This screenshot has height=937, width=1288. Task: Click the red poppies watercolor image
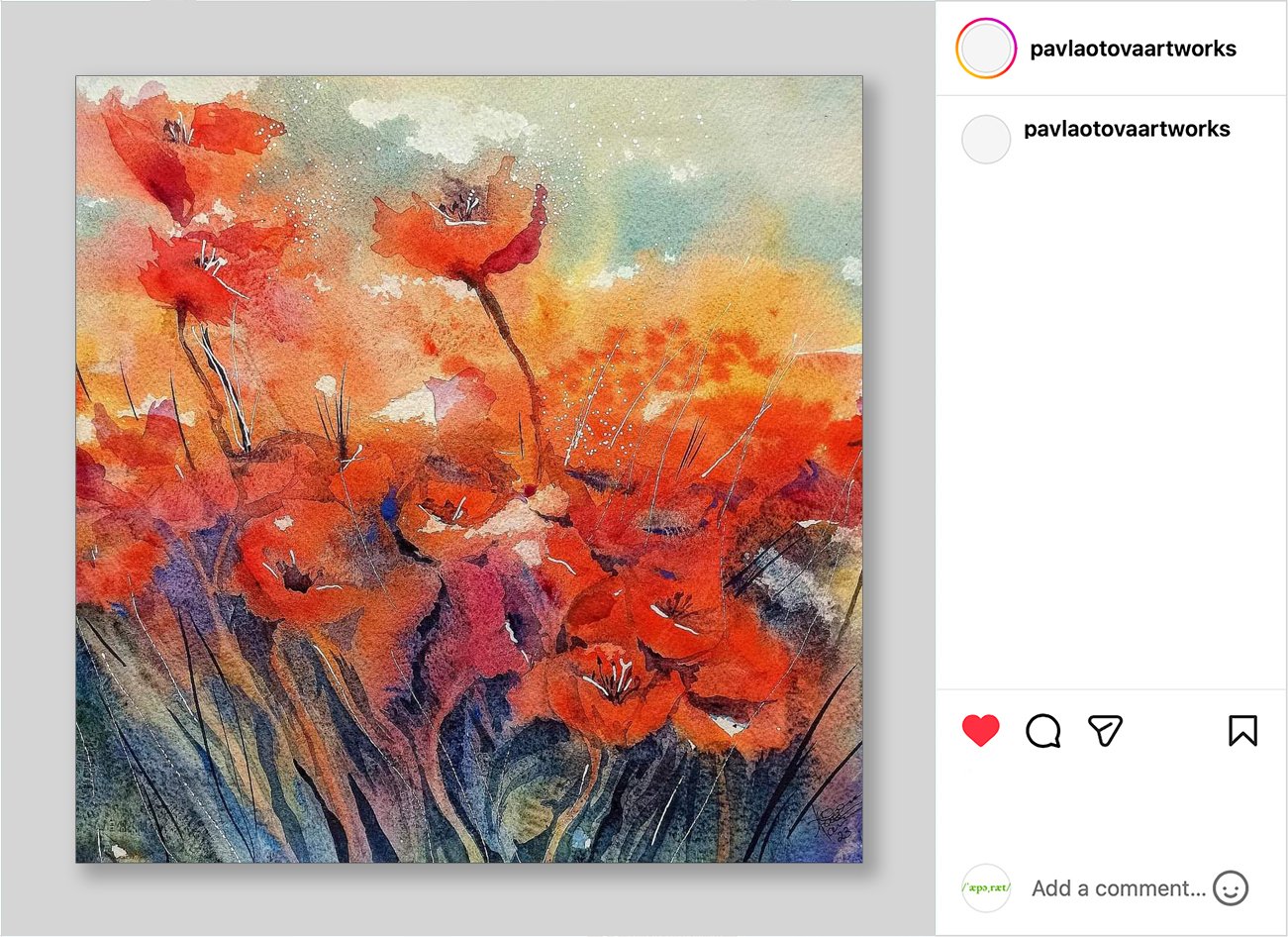469,468
